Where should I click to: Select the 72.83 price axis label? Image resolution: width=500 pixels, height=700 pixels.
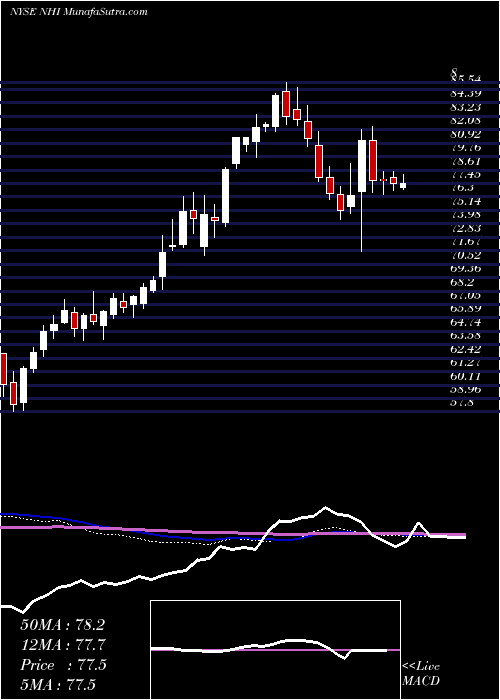(466, 228)
